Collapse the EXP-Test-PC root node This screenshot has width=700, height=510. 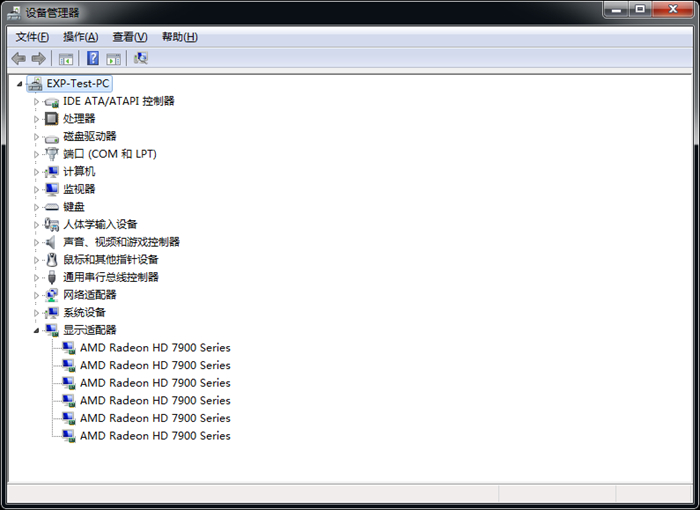20,84
